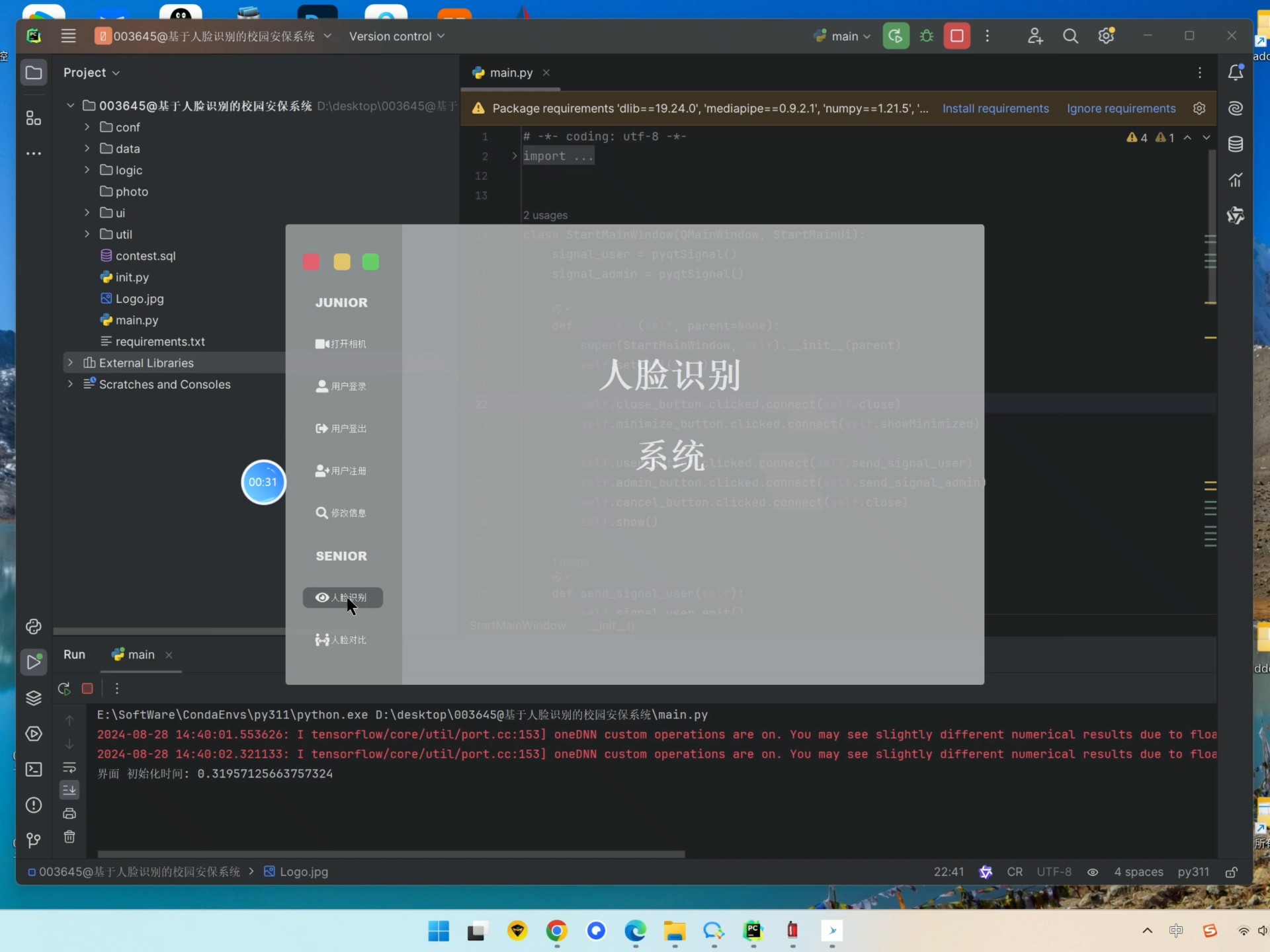Screen dimensions: 1270x952
Task: Open Terminal tool window icon
Action: point(34,770)
